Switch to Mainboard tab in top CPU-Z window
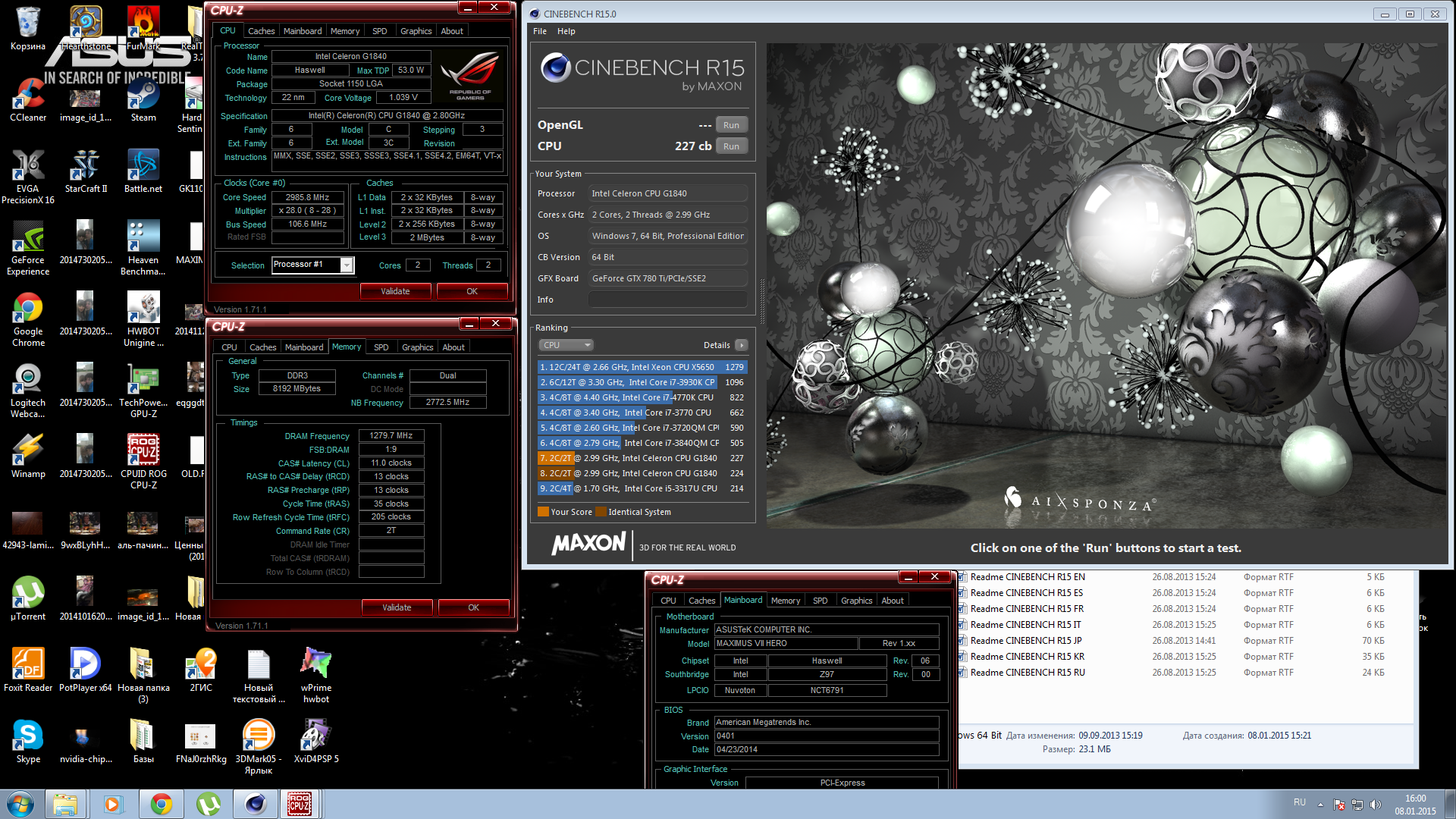1456x819 pixels. pyautogui.click(x=303, y=31)
